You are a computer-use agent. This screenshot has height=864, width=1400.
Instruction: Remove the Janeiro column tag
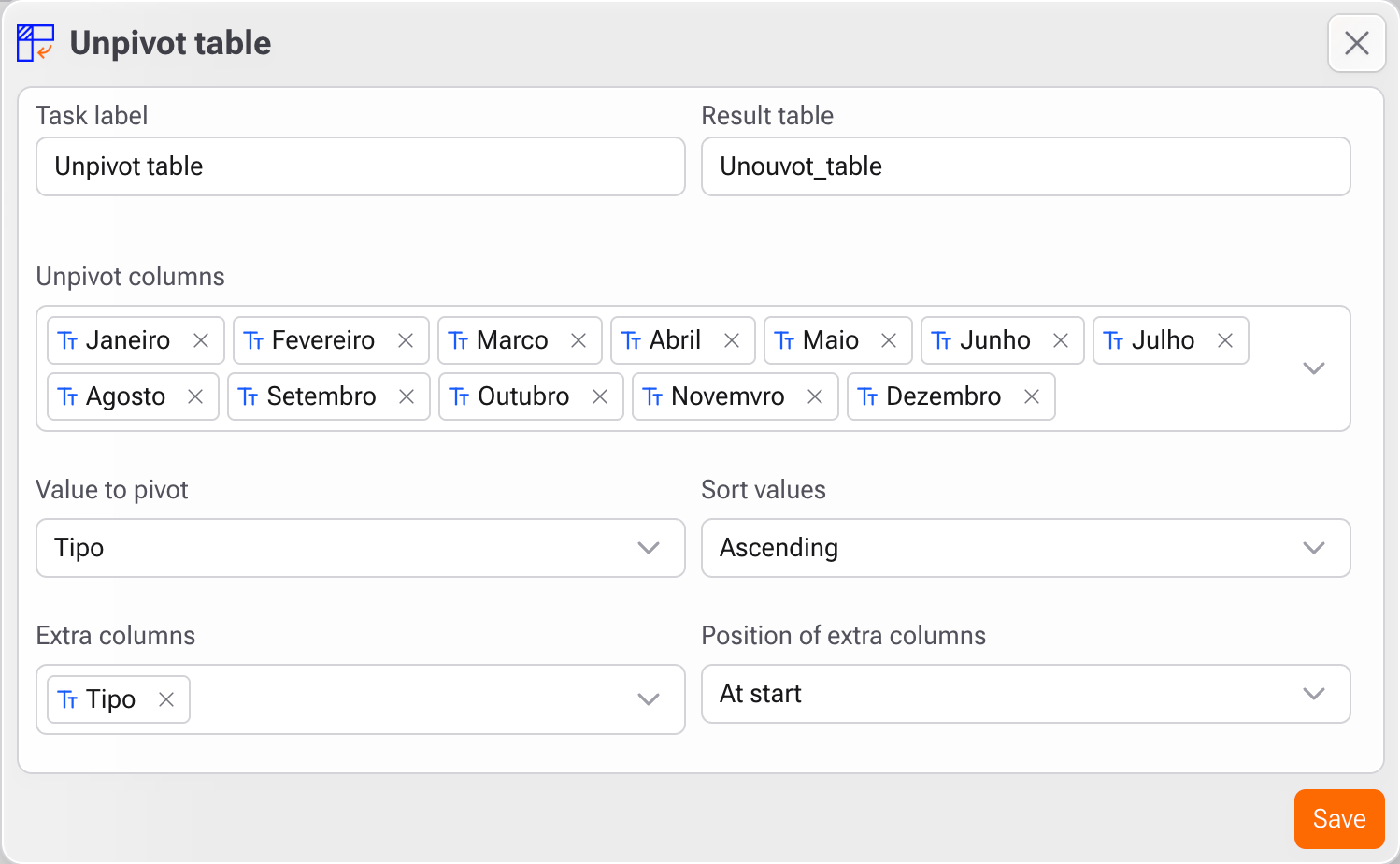pyautogui.click(x=201, y=340)
